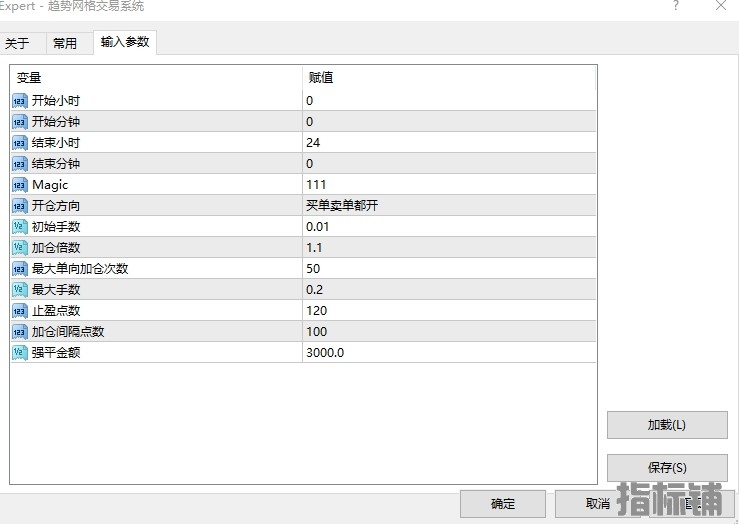Cancel with the 取消 button

tap(598, 504)
